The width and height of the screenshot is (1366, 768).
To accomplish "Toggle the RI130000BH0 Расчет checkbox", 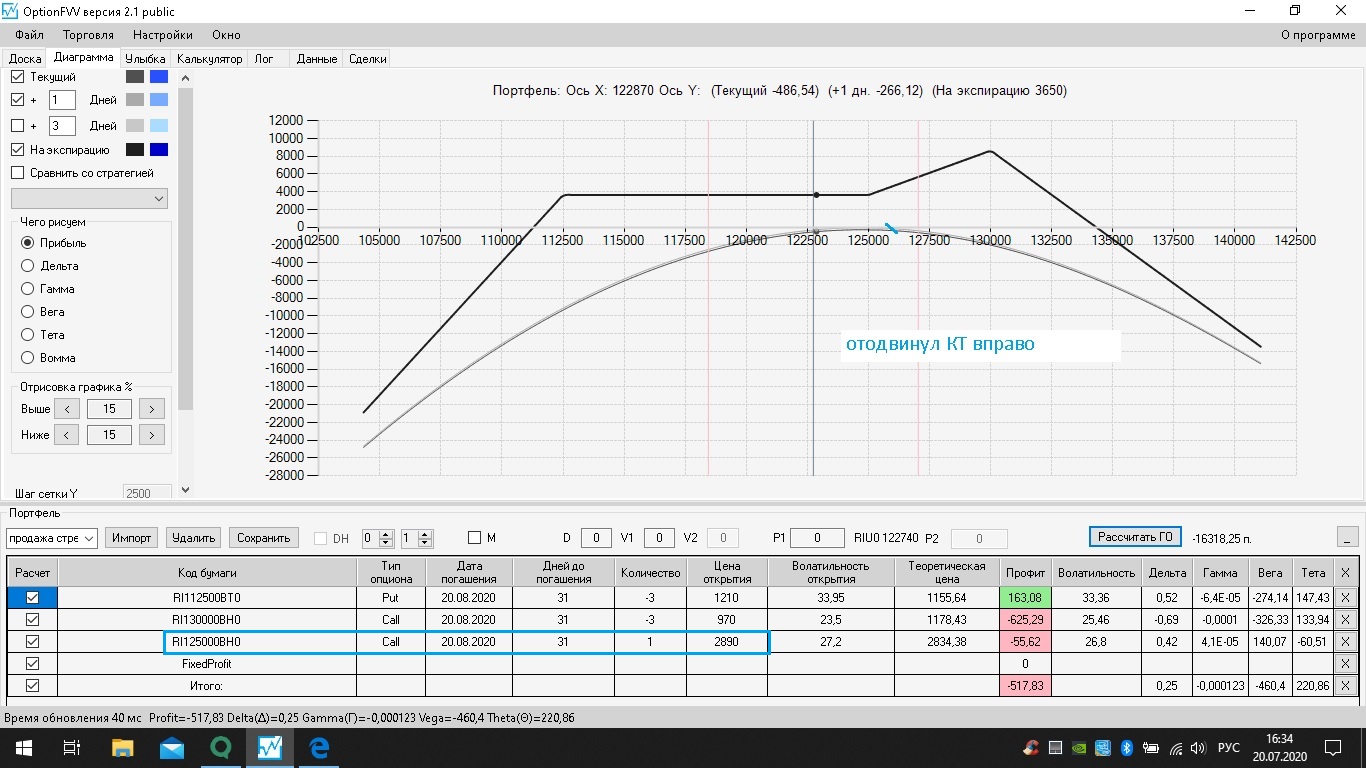I will 32,620.
